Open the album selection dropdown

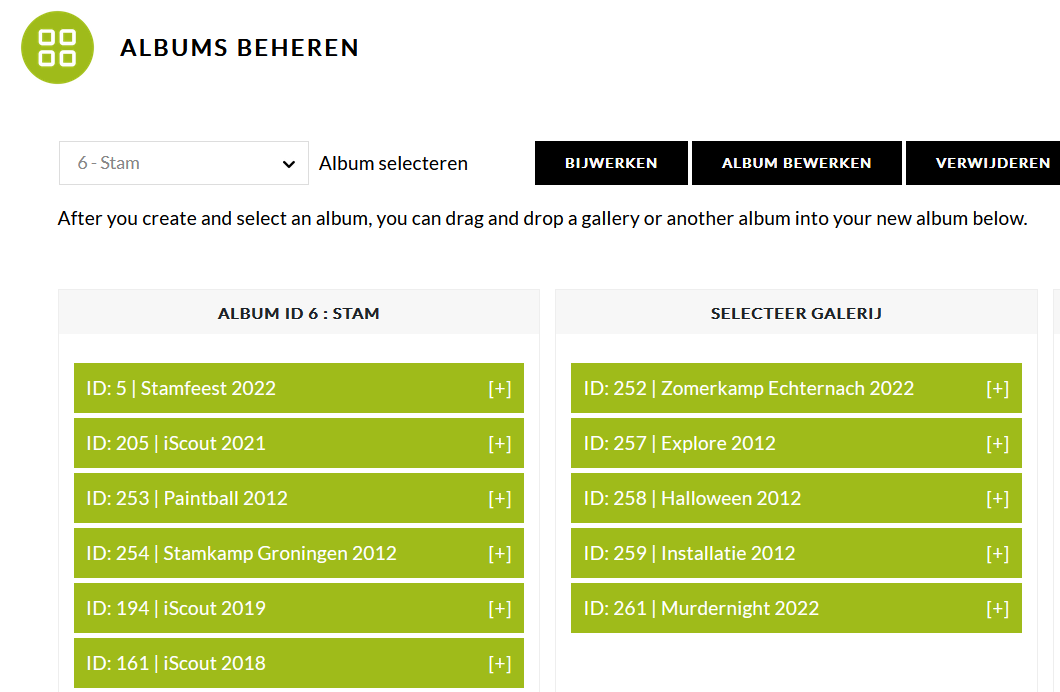(184, 163)
